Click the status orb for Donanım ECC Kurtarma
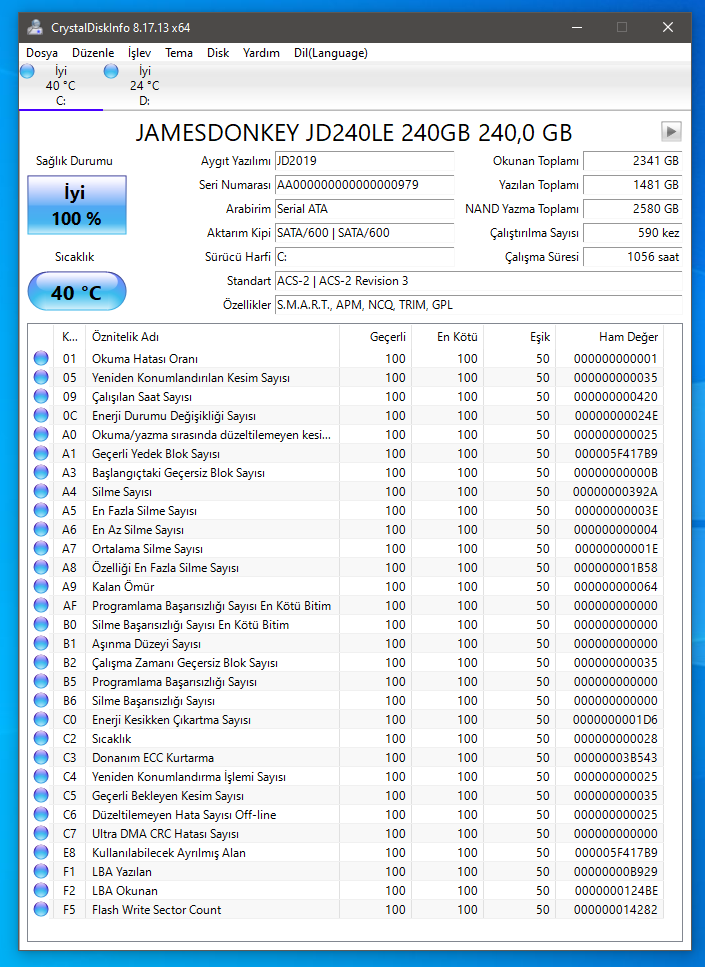This screenshot has height=967, width=705. click(x=41, y=757)
